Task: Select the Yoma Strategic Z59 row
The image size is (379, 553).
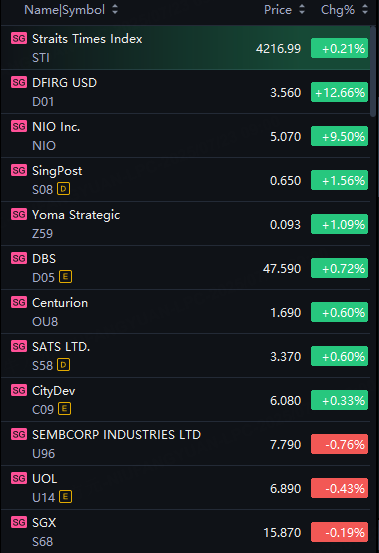Action: 186,224
